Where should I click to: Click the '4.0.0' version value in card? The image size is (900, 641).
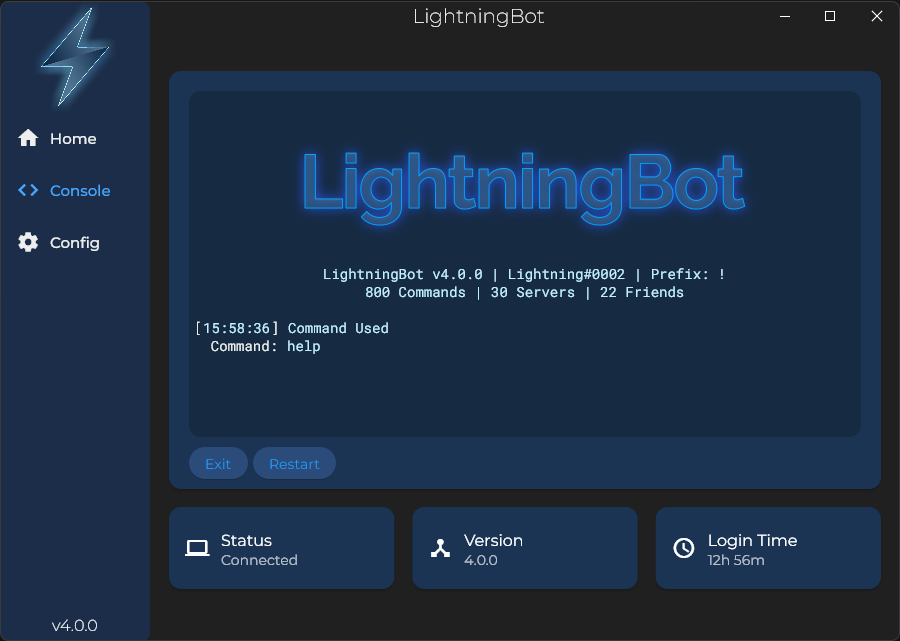point(481,560)
